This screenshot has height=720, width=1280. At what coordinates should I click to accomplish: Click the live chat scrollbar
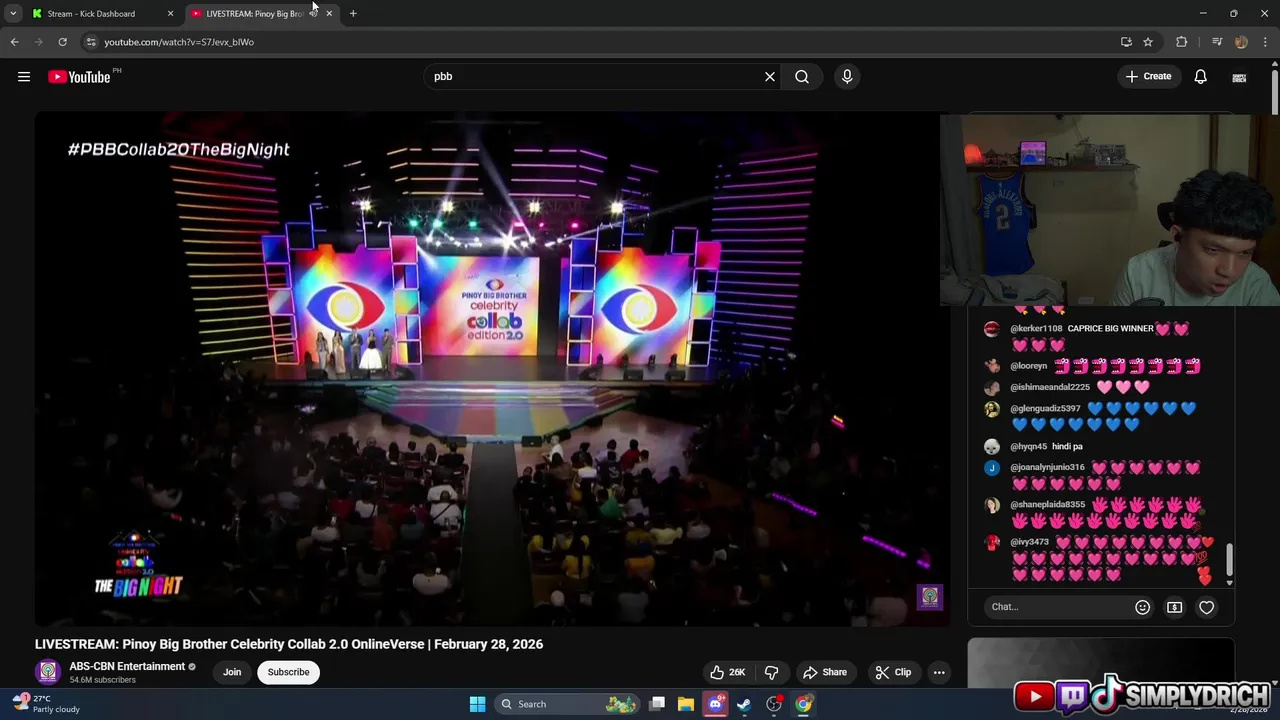(1229, 561)
